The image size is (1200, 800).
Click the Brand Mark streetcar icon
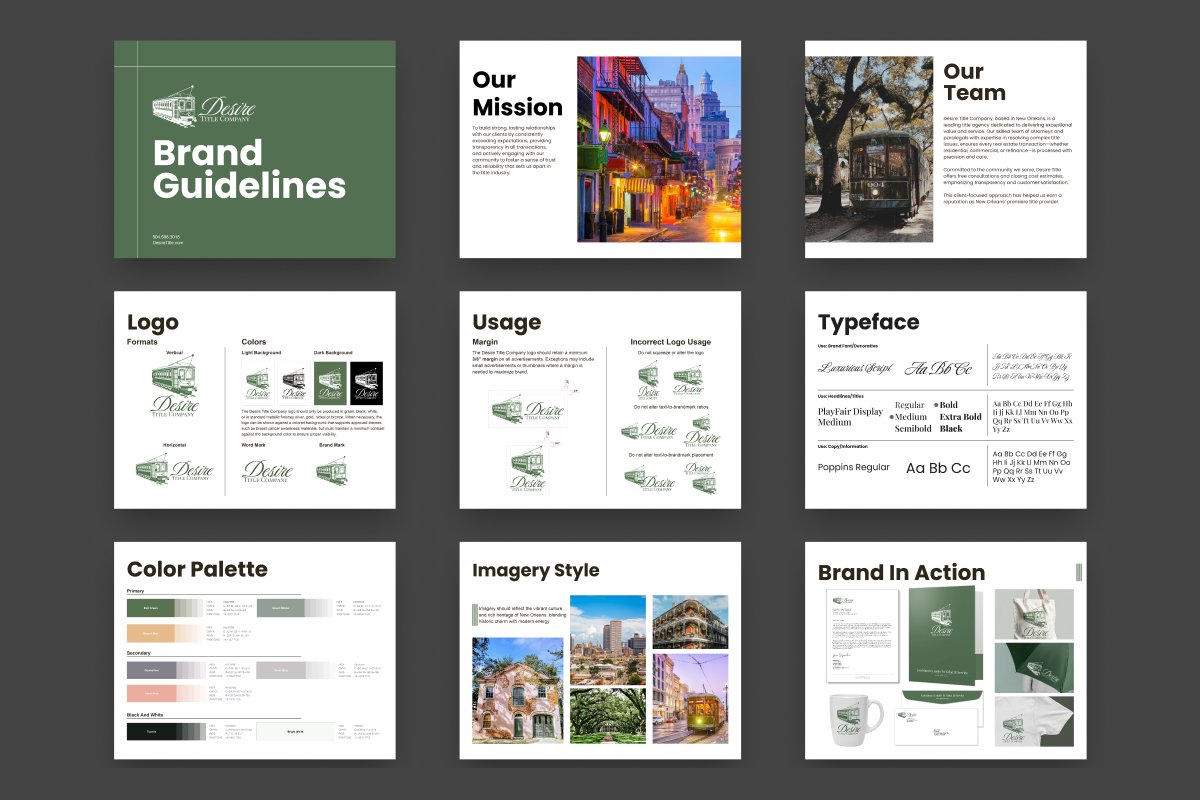coord(331,471)
